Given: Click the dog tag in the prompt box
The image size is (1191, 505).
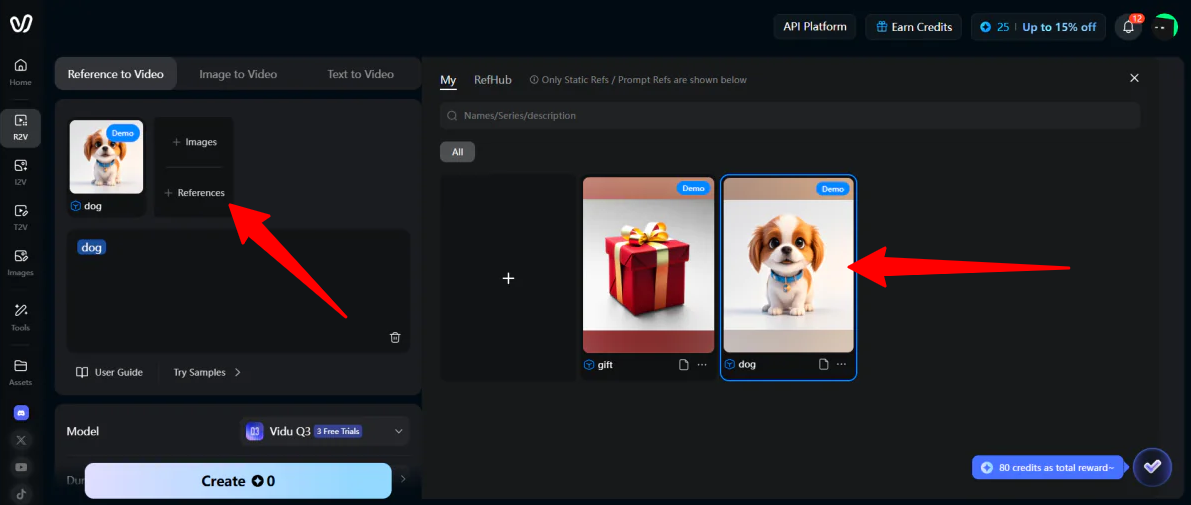Looking at the screenshot, I should (91, 247).
